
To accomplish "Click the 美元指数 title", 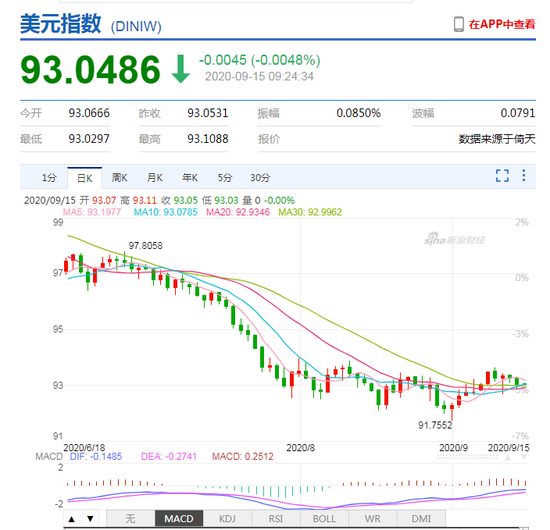I will 61,24.
